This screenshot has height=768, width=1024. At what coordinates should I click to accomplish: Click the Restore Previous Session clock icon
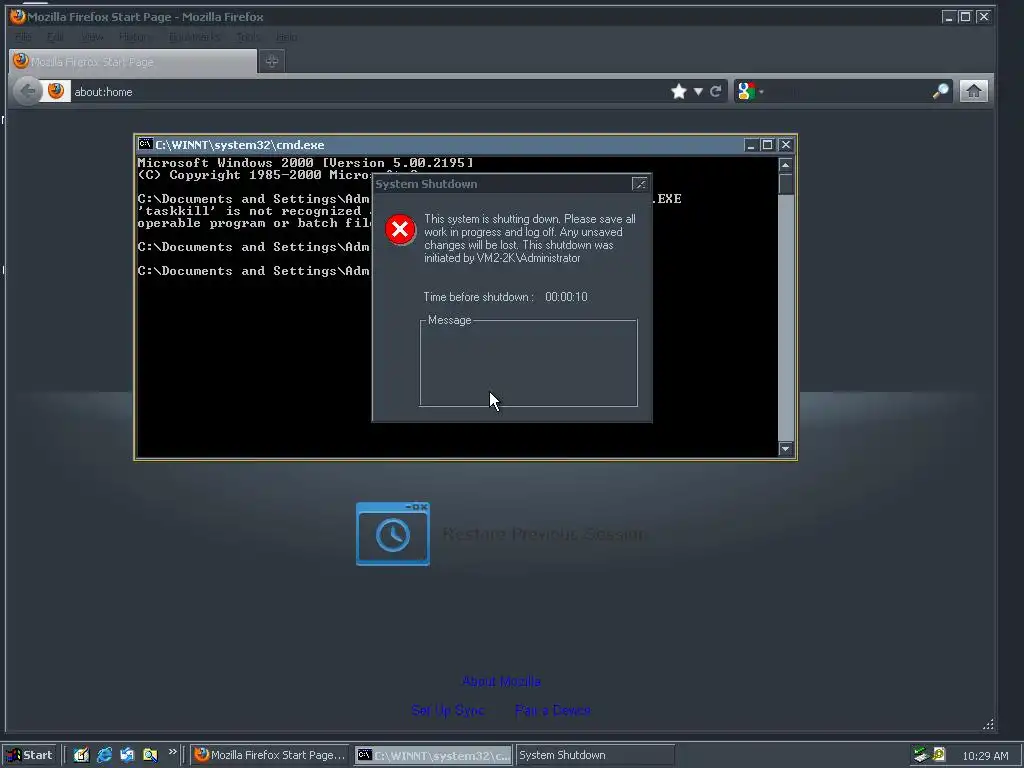393,534
